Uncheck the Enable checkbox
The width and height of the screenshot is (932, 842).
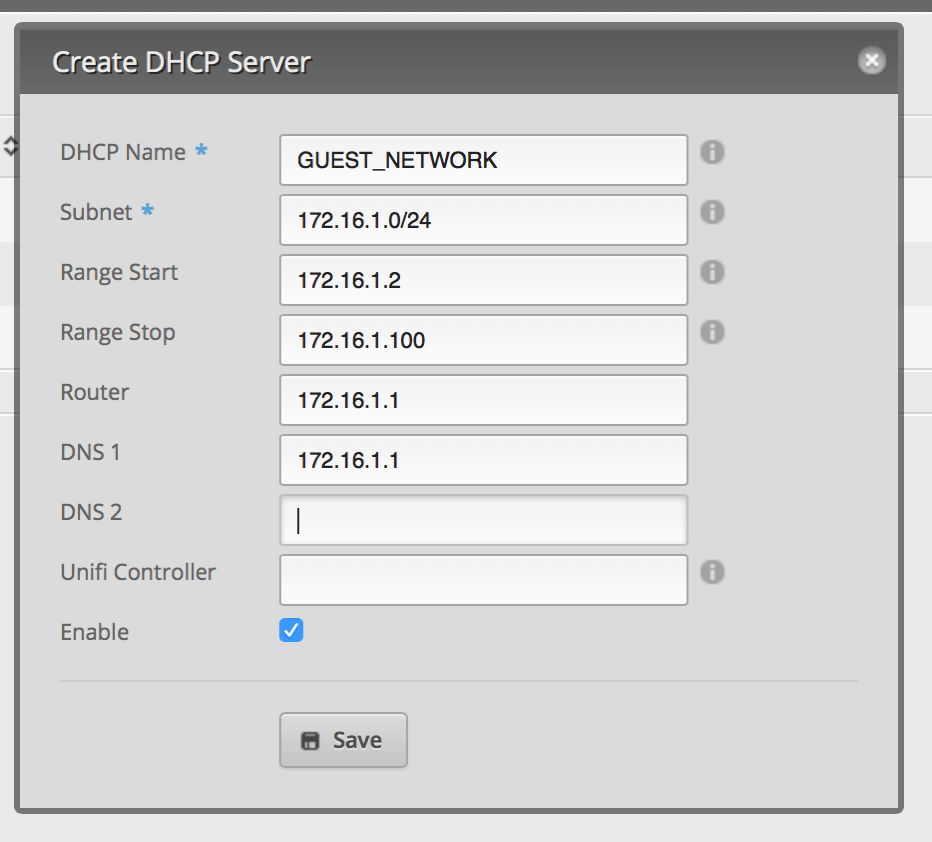click(291, 630)
